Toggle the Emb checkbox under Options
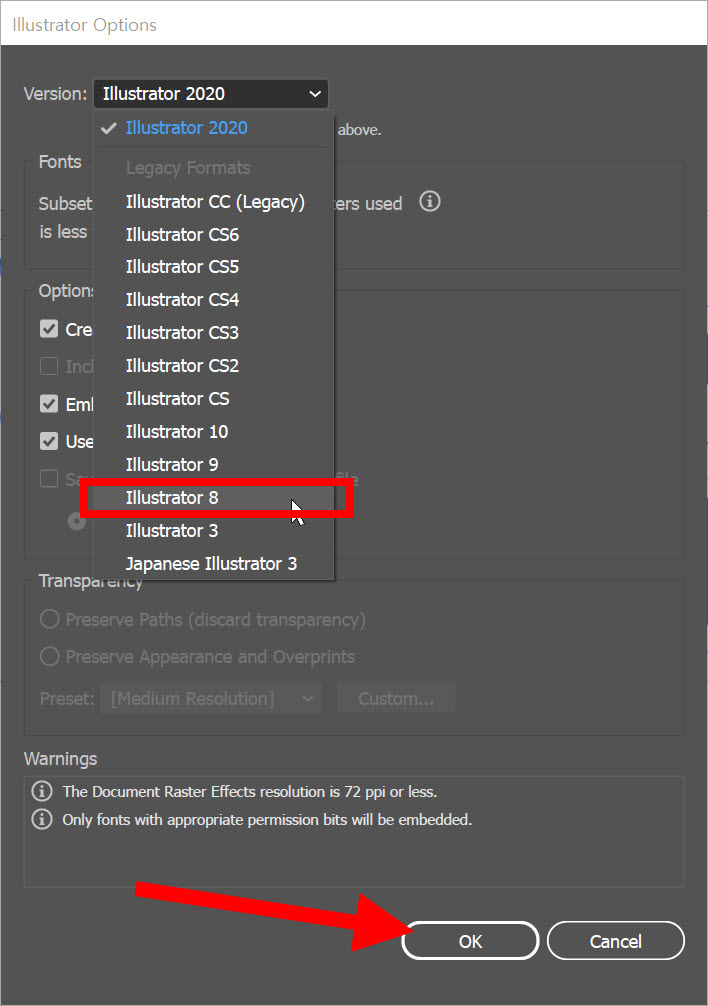The width and height of the screenshot is (708, 1006). point(49,404)
